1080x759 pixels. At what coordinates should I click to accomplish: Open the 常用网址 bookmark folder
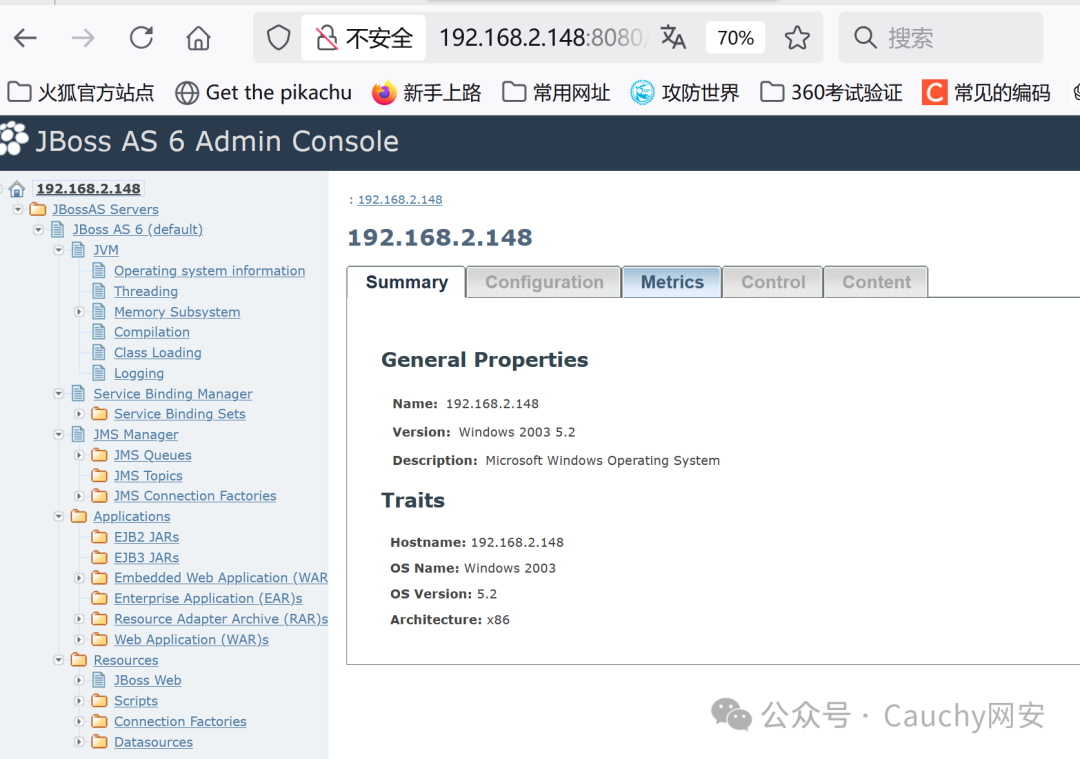coord(556,92)
